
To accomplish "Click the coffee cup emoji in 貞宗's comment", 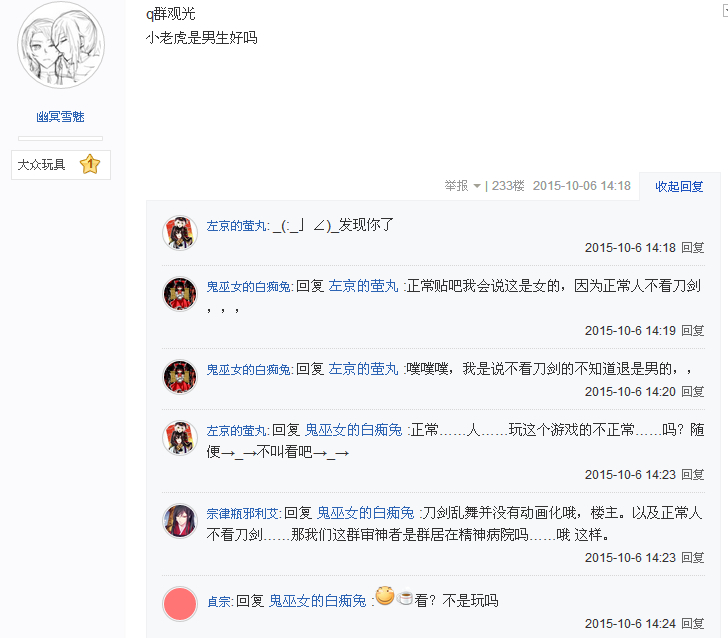I will click(x=405, y=598).
